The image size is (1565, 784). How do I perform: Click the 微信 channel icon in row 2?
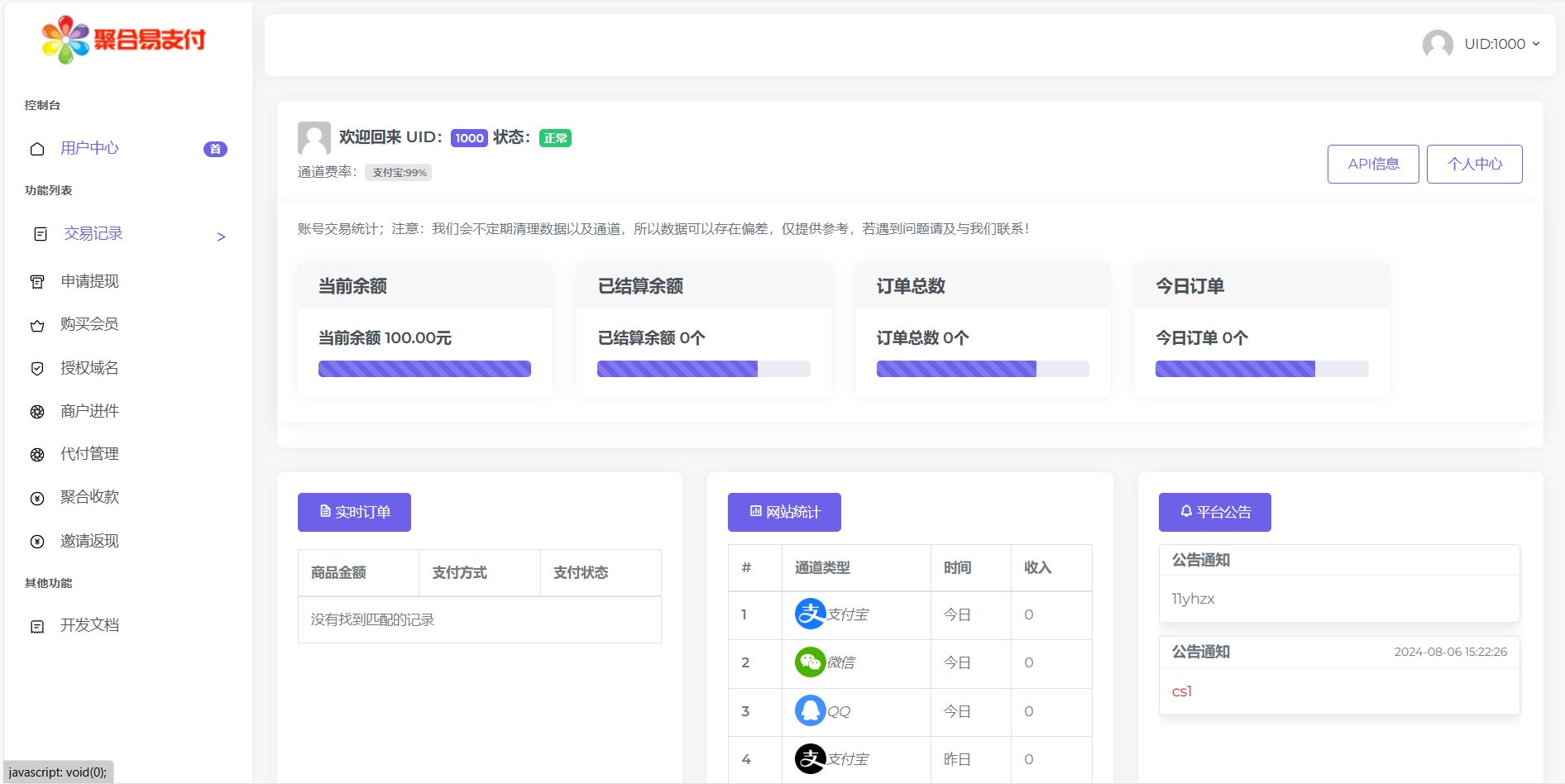coord(810,662)
